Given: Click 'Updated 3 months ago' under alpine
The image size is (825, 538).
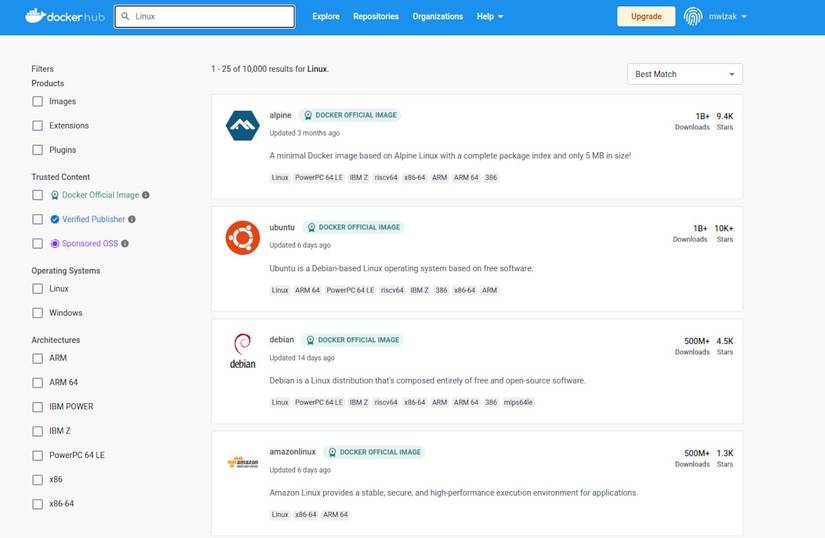Looking at the screenshot, I should pyautogui.click(x=305, y=133).
